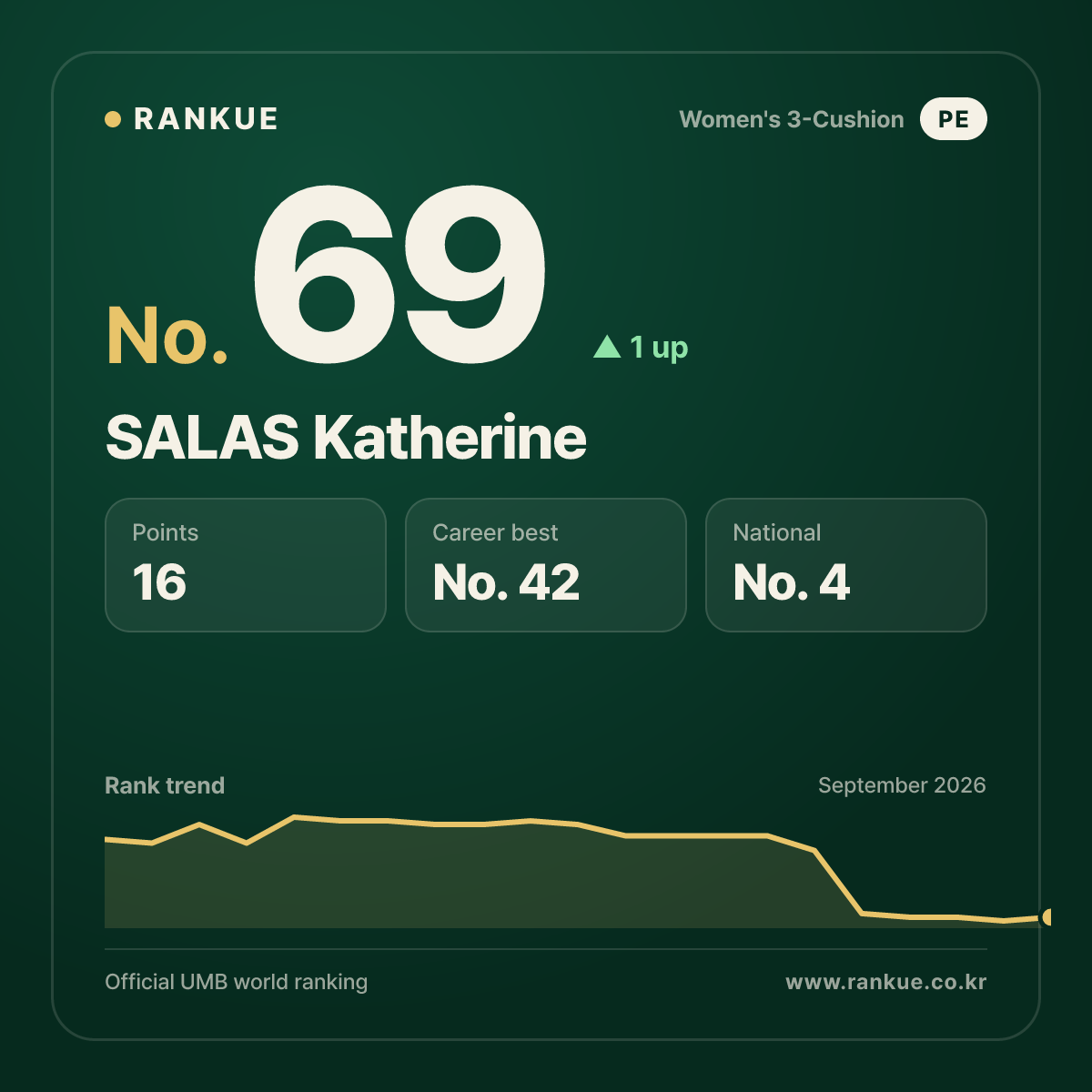
Task: Click the large rank number 69
Action: (x=399, y=274)
